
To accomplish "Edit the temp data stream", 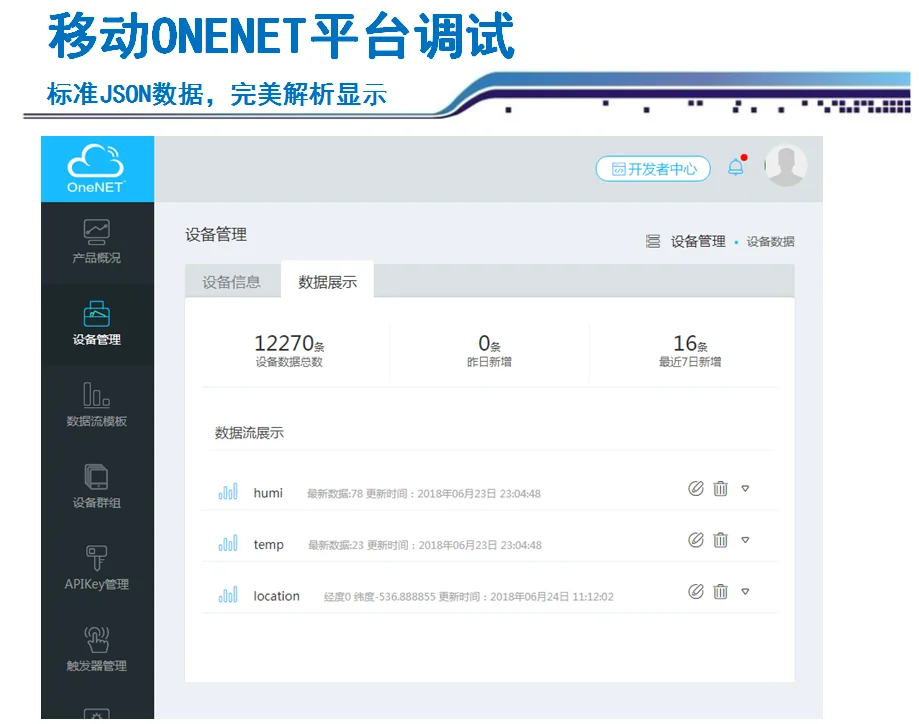I will click(x=696, y=540).
